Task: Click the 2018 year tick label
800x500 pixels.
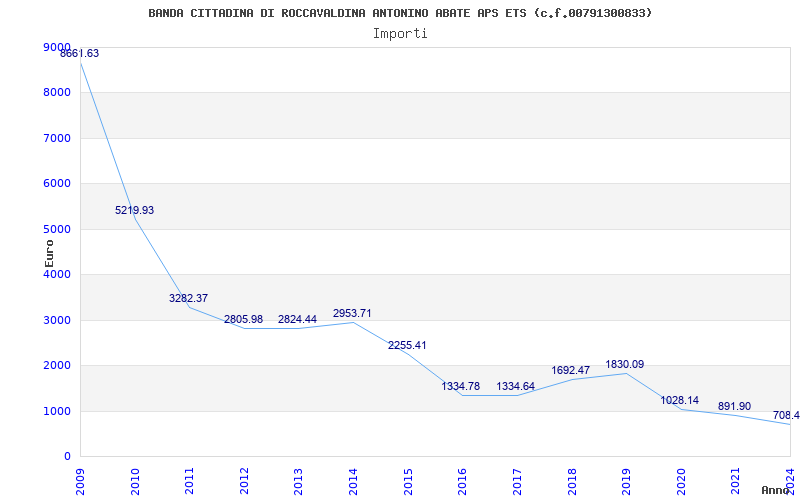Action: 571,482
